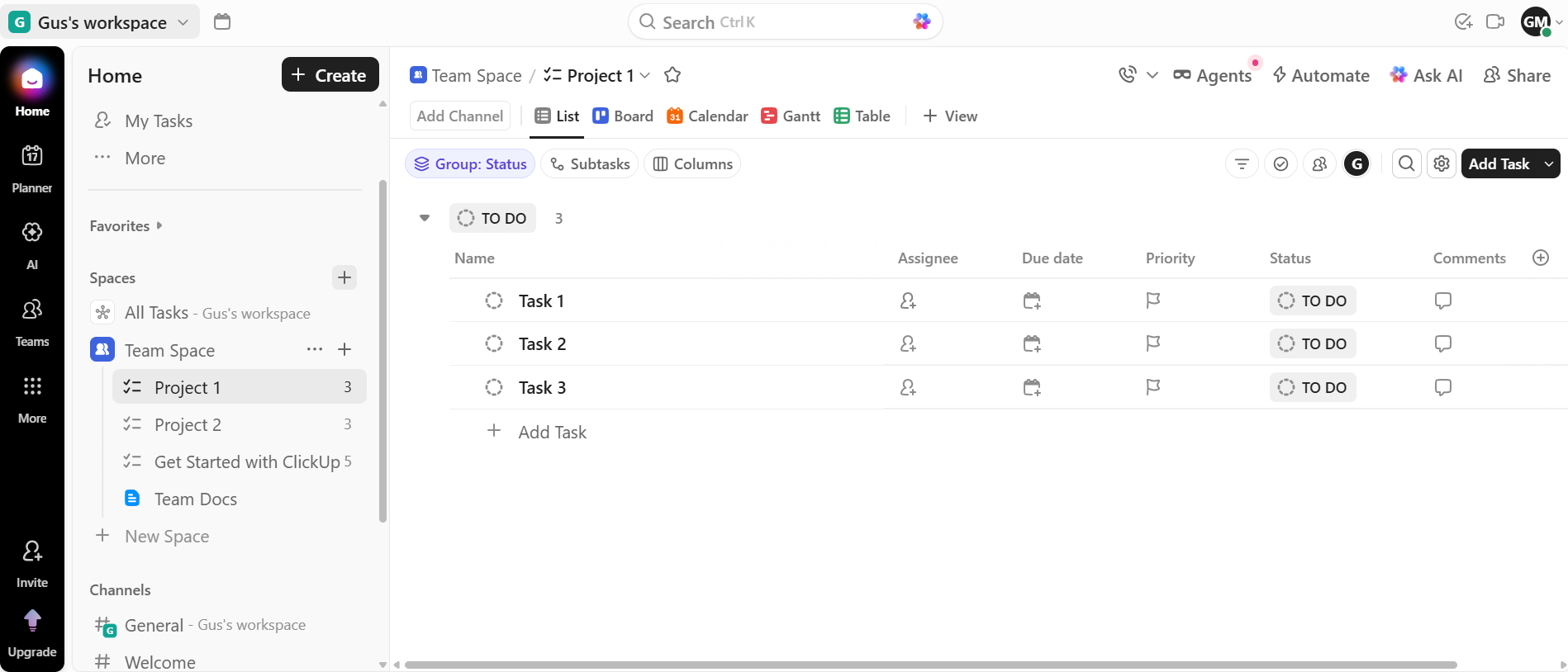Screen dimensions: 1568x672
Task: Click the Share button
Action: (1517, 75)
